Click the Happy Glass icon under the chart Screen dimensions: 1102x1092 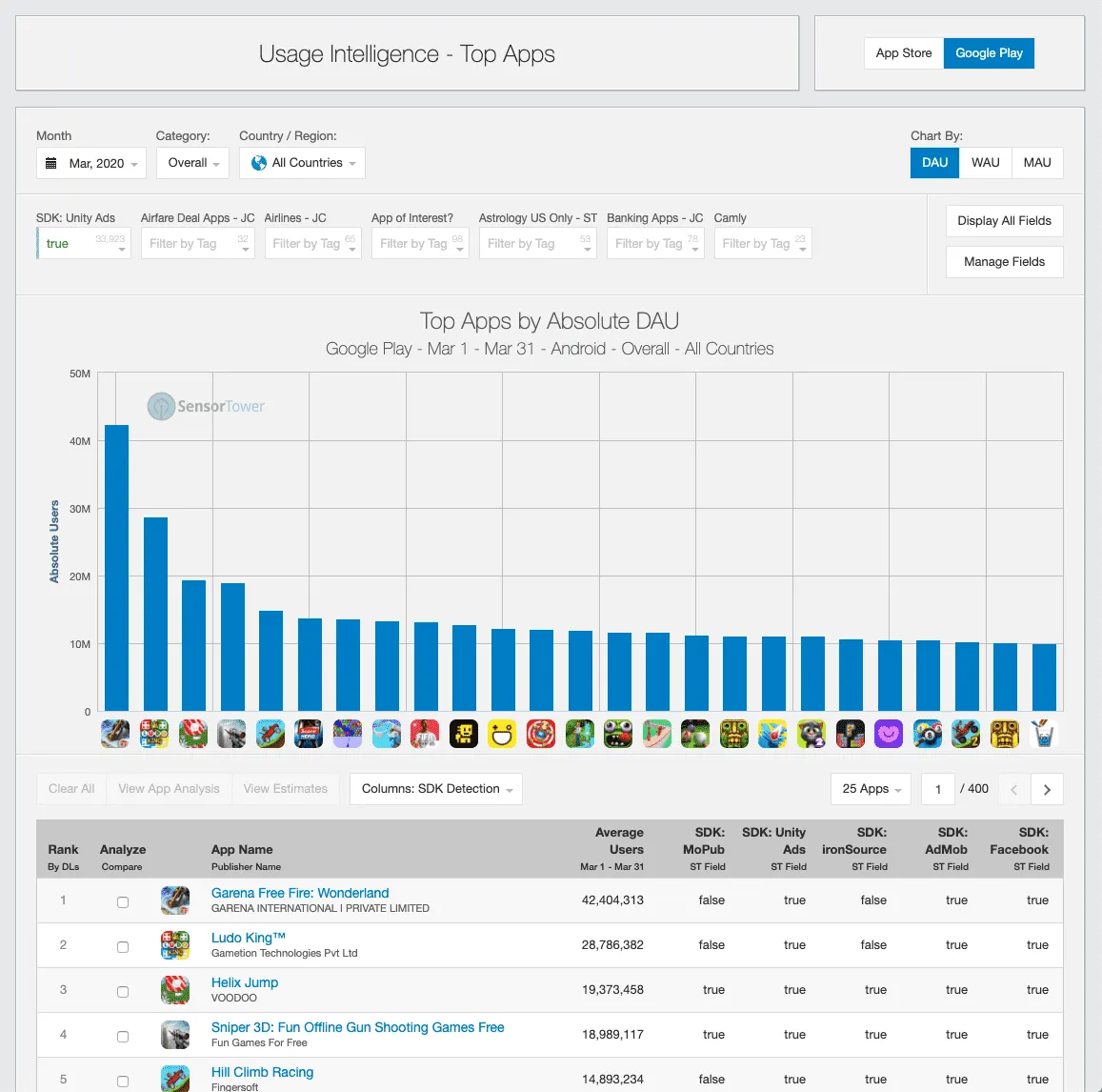tap(1044, 734)
